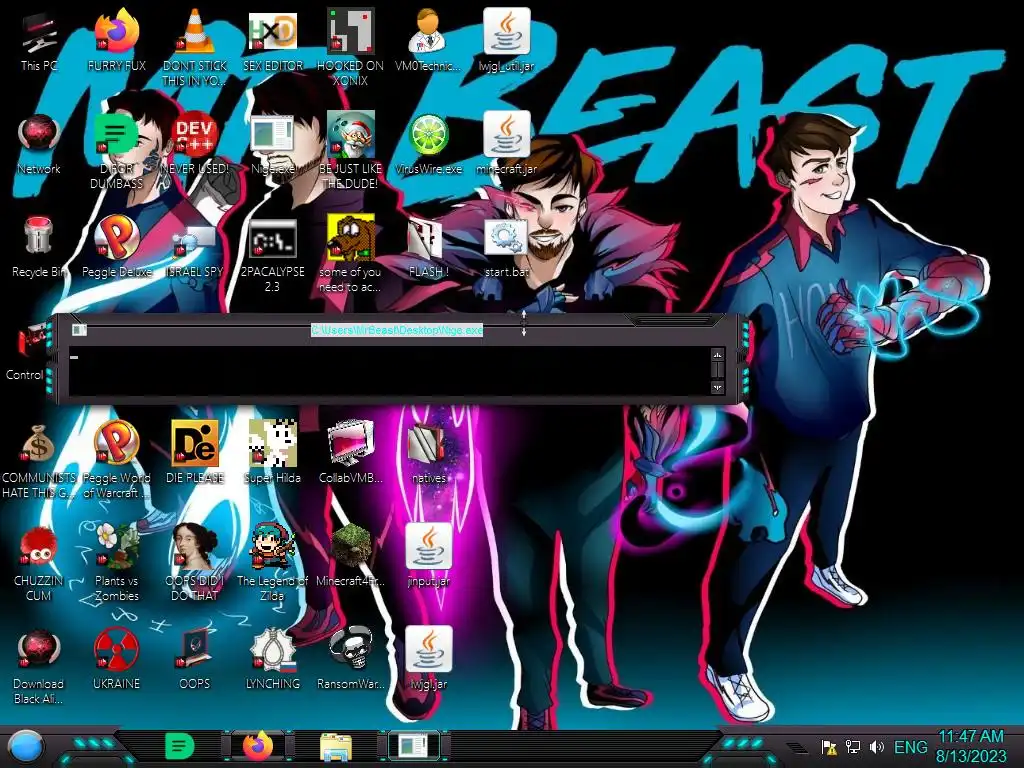The image size is (1024, 768).
Task: Open the UKRAINE radiation icon
Action: point(117,660)
